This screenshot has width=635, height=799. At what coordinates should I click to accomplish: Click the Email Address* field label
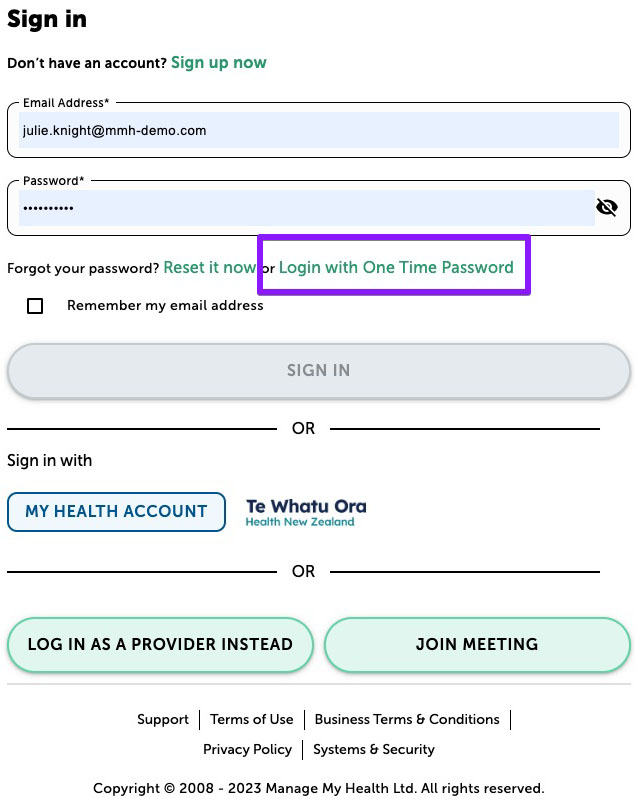point(66,103)
